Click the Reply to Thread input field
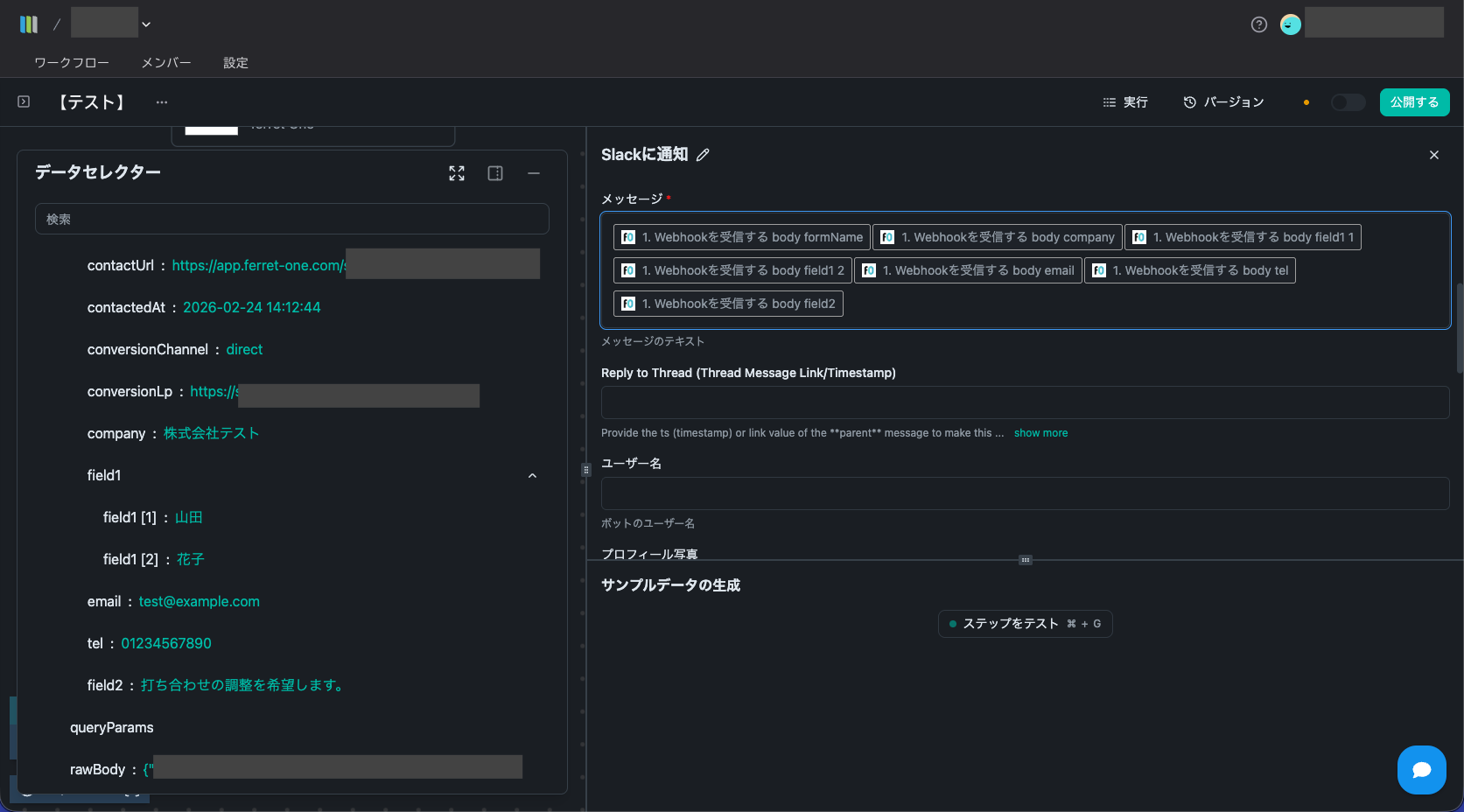This screenshot has width=1464, height=812. coord(1025,402)
